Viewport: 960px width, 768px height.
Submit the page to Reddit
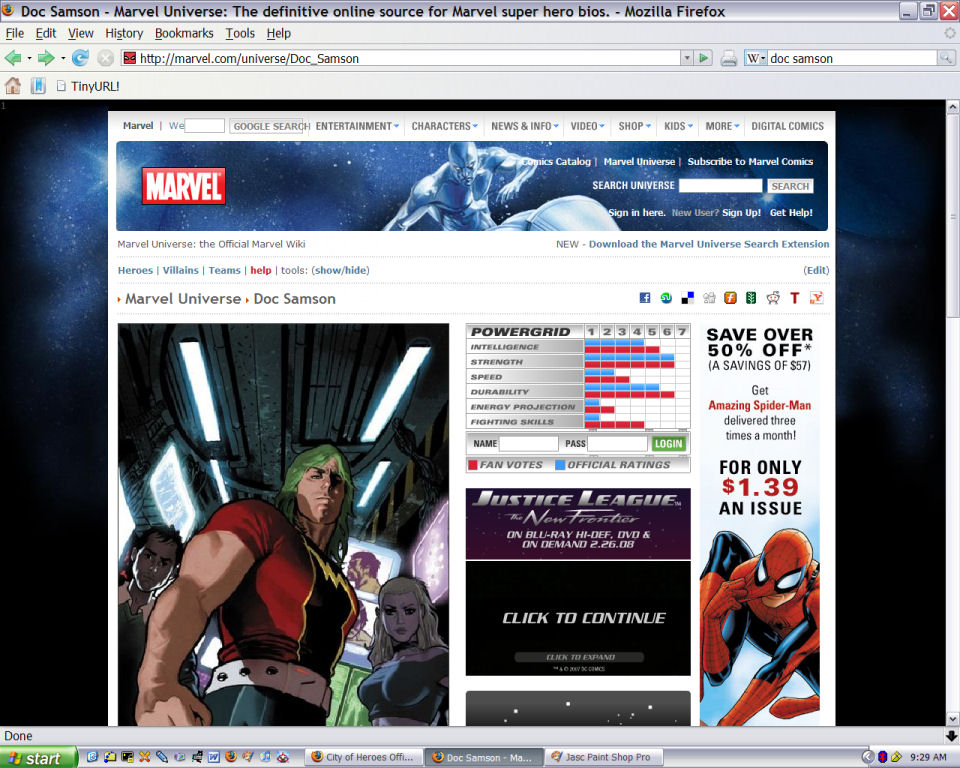point(773,298)
